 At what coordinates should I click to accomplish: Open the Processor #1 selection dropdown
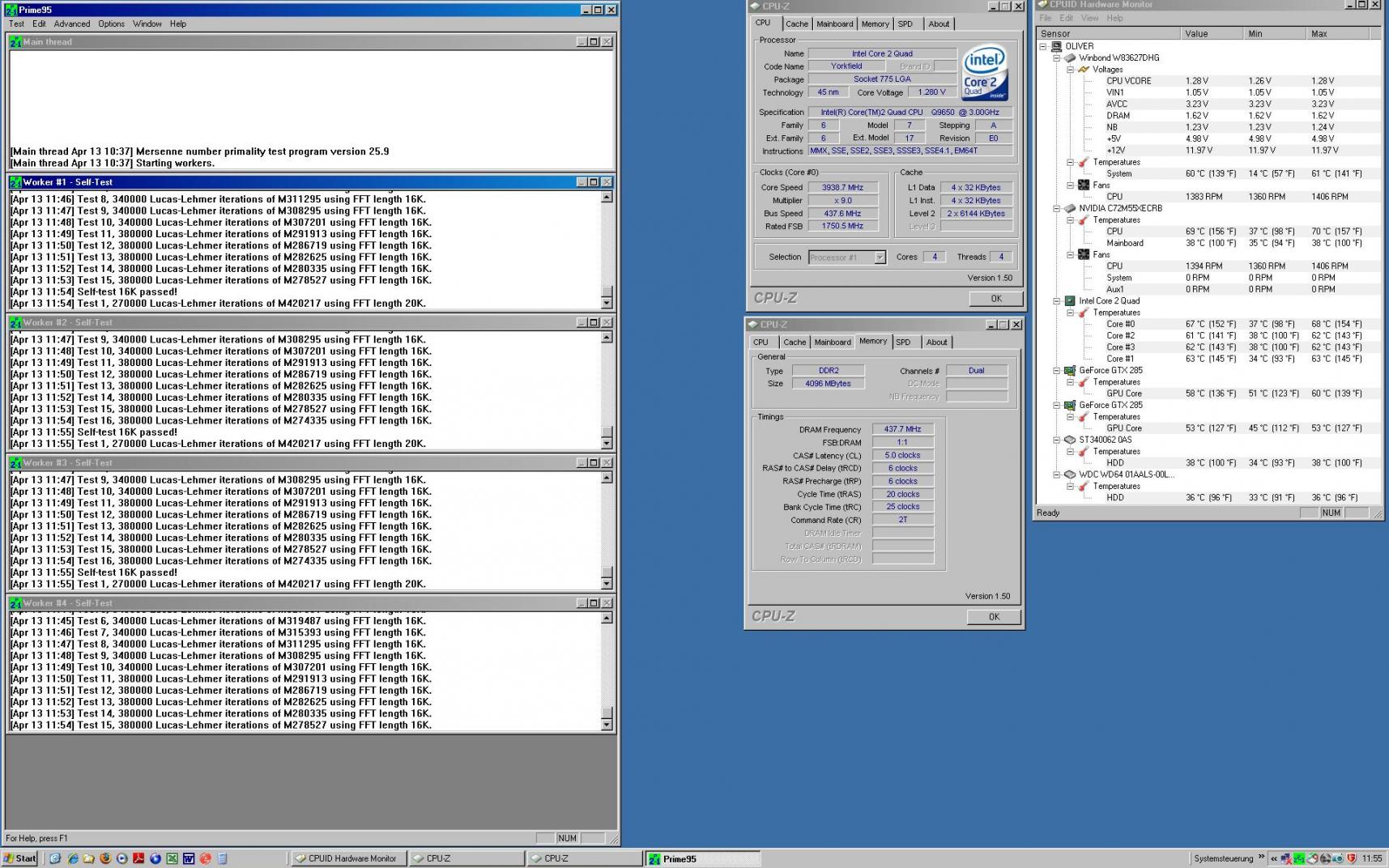(x=880, y=257)
